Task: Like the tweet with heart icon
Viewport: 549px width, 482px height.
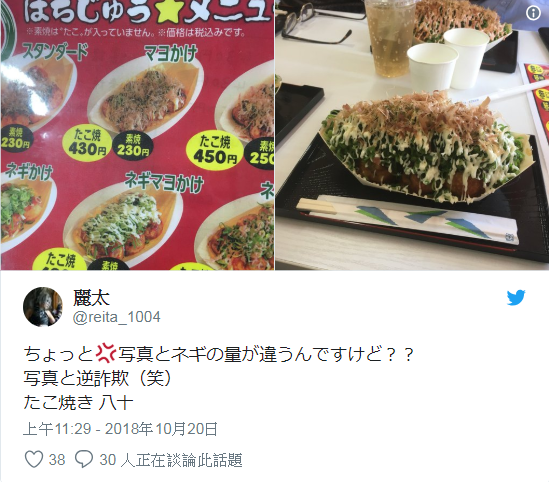Action: [x=34, y=459]
